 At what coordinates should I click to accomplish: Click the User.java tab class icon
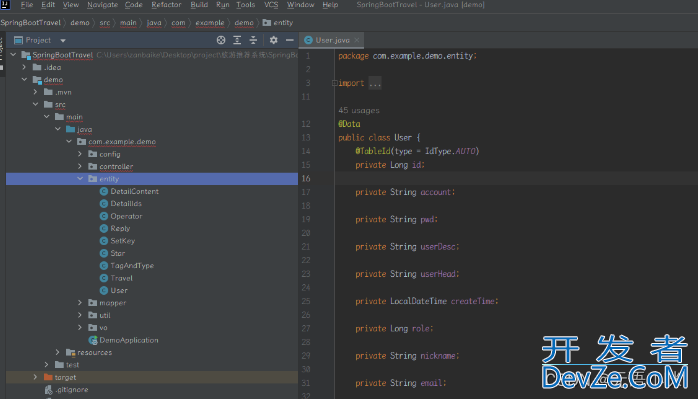click(x=308, y=40)
